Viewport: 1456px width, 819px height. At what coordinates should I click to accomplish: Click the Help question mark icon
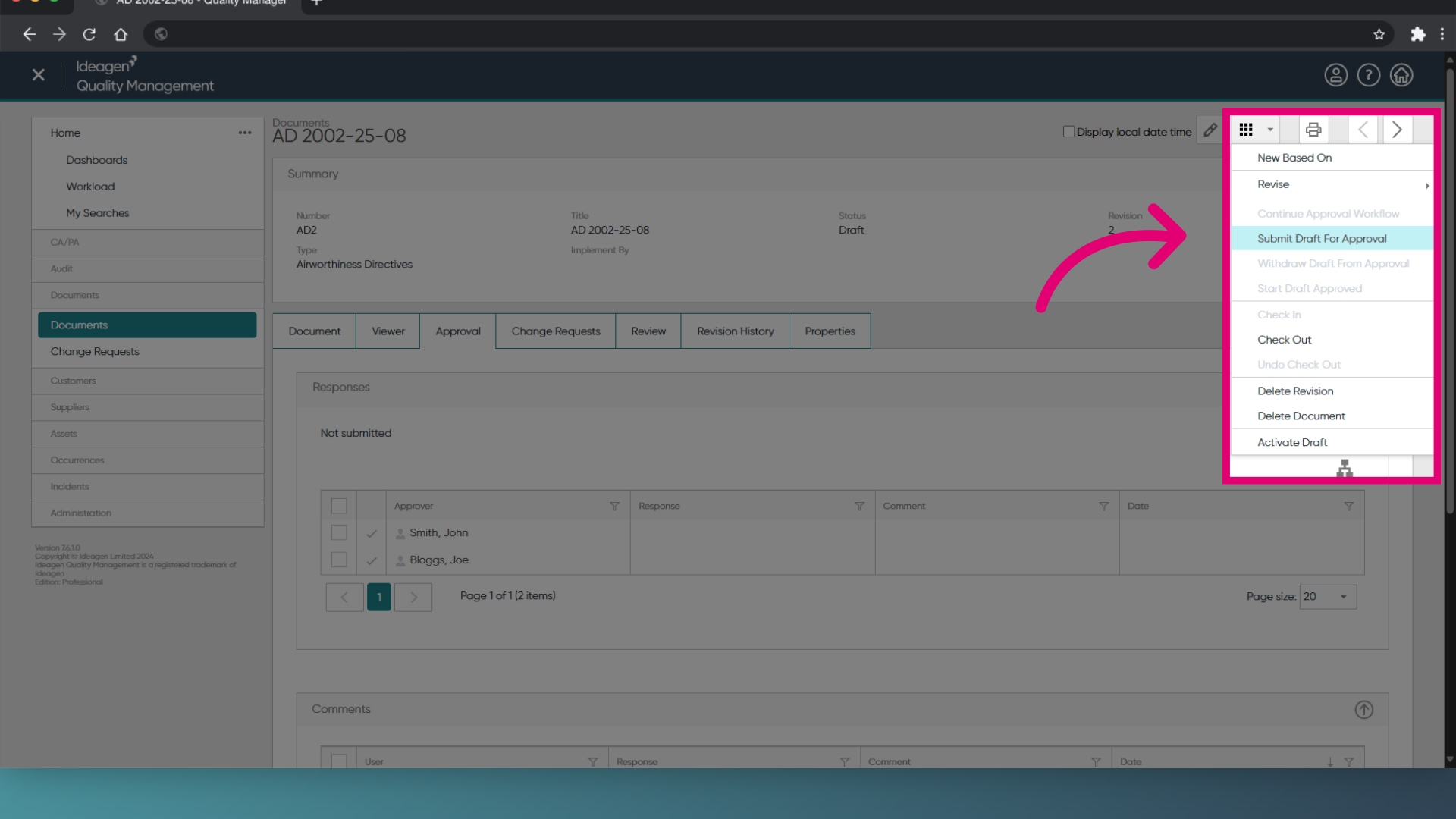(1369, 75)
